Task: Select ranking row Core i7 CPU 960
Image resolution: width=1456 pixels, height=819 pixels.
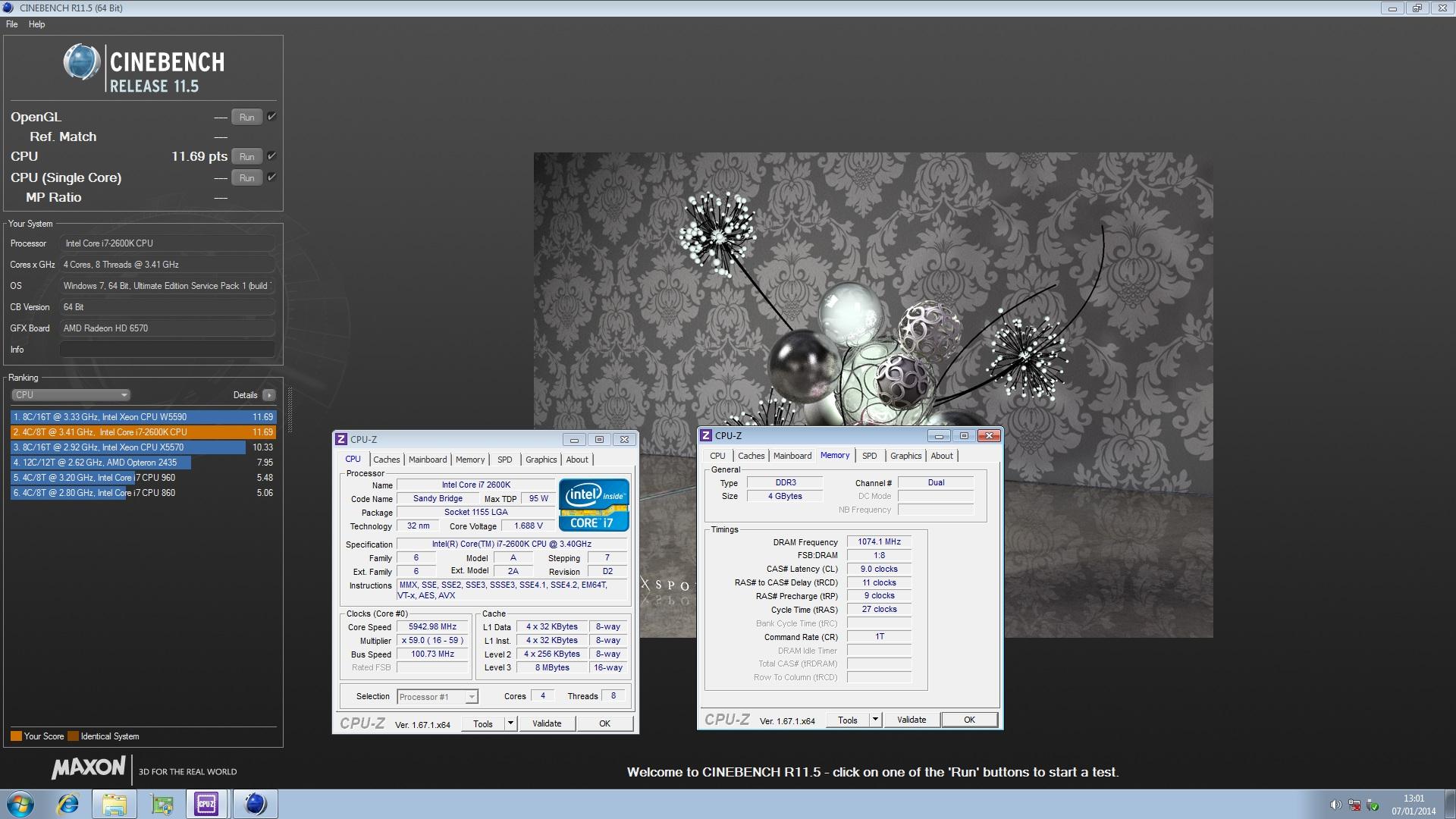Action: pos(143,478)
